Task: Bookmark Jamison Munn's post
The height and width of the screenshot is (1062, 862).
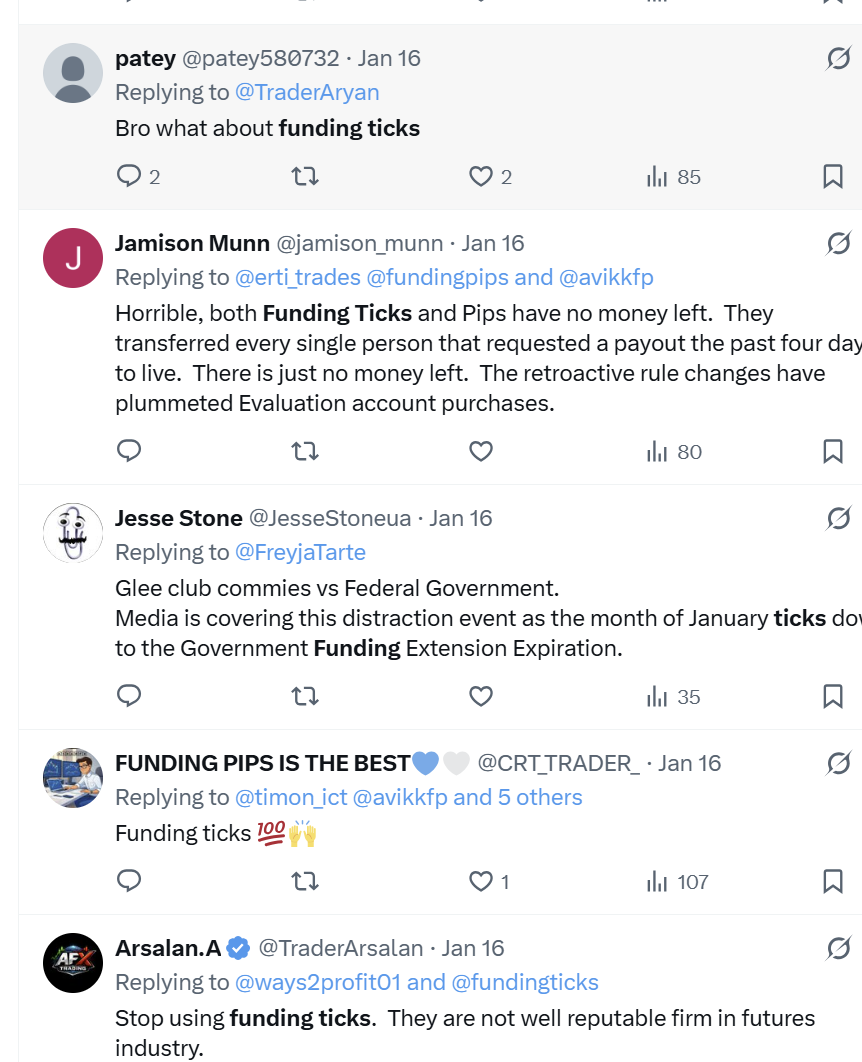Action: tap(832, 451)
